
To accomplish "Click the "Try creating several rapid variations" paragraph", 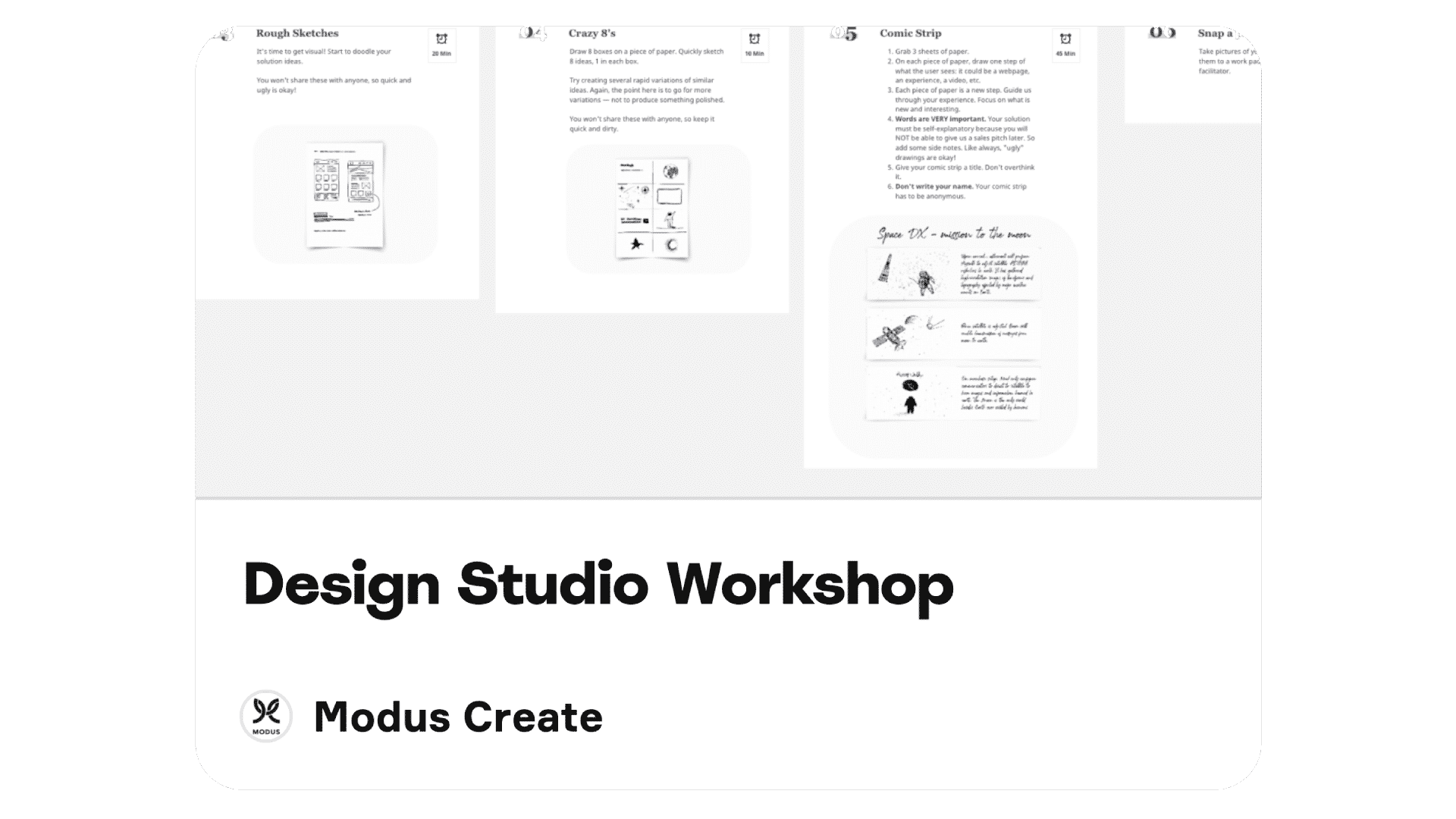I will (x=646, y=89).
